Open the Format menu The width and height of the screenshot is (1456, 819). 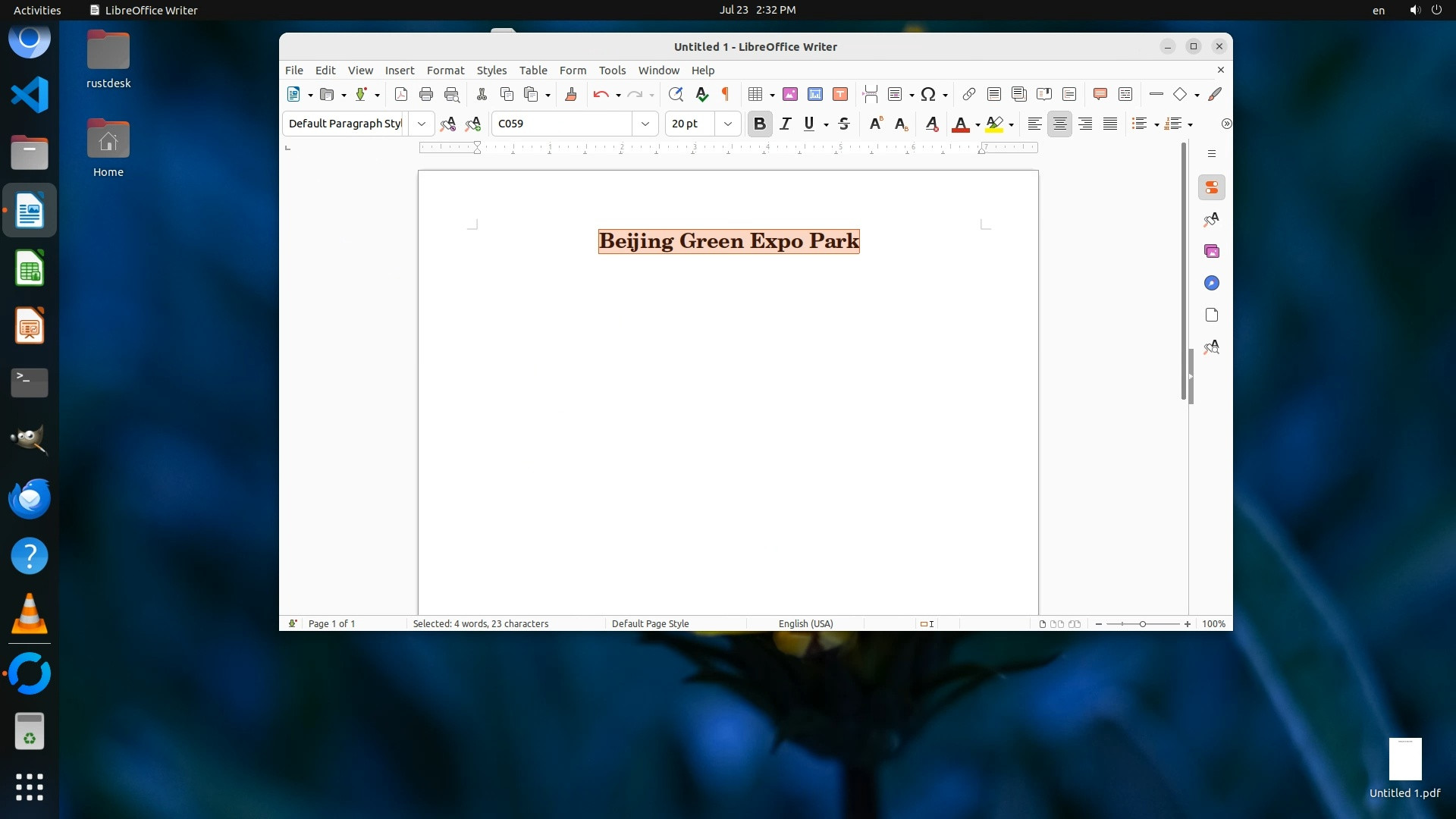(x=445, y=70)
